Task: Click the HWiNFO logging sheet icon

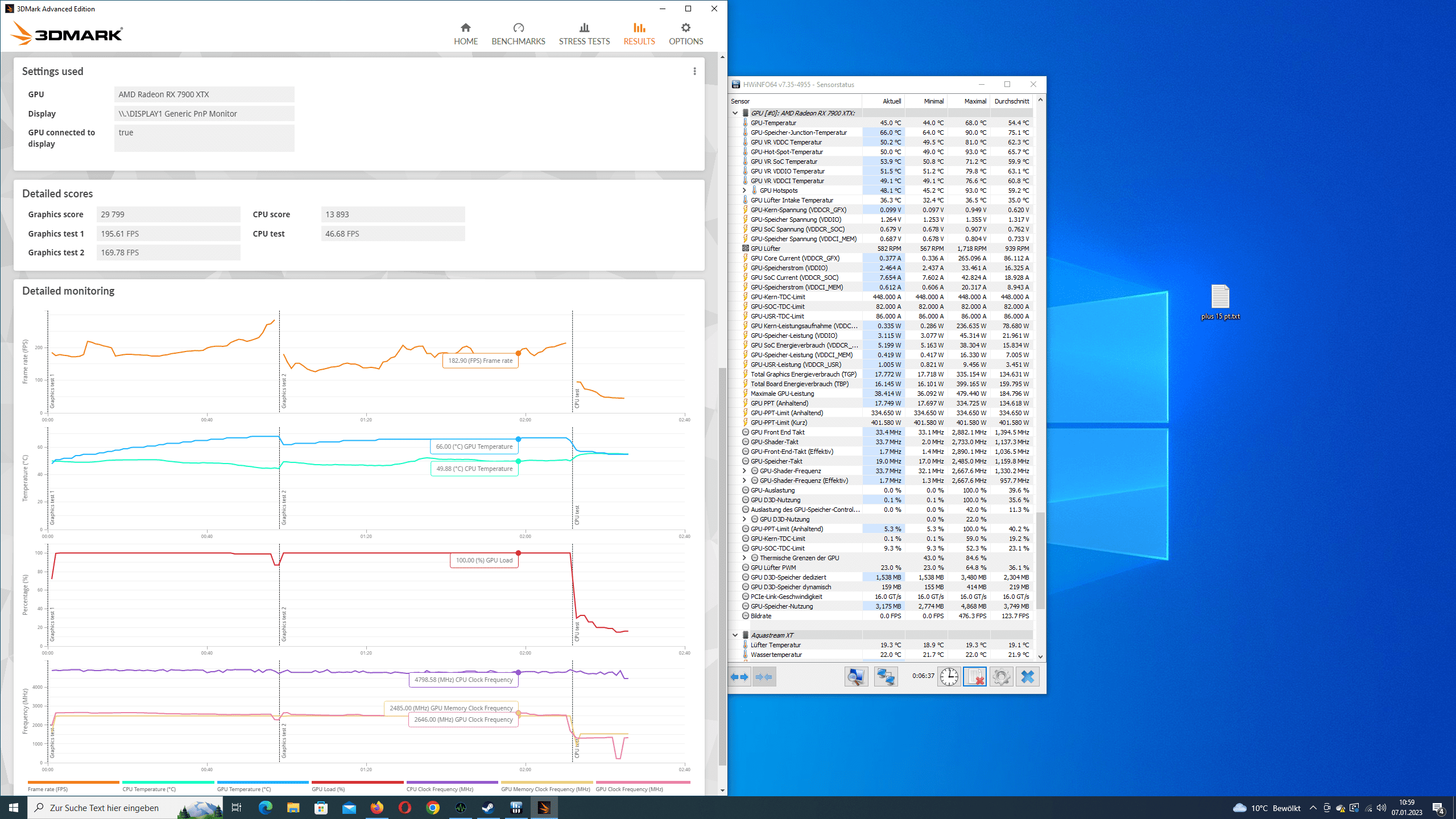Action: coord(975,677)
